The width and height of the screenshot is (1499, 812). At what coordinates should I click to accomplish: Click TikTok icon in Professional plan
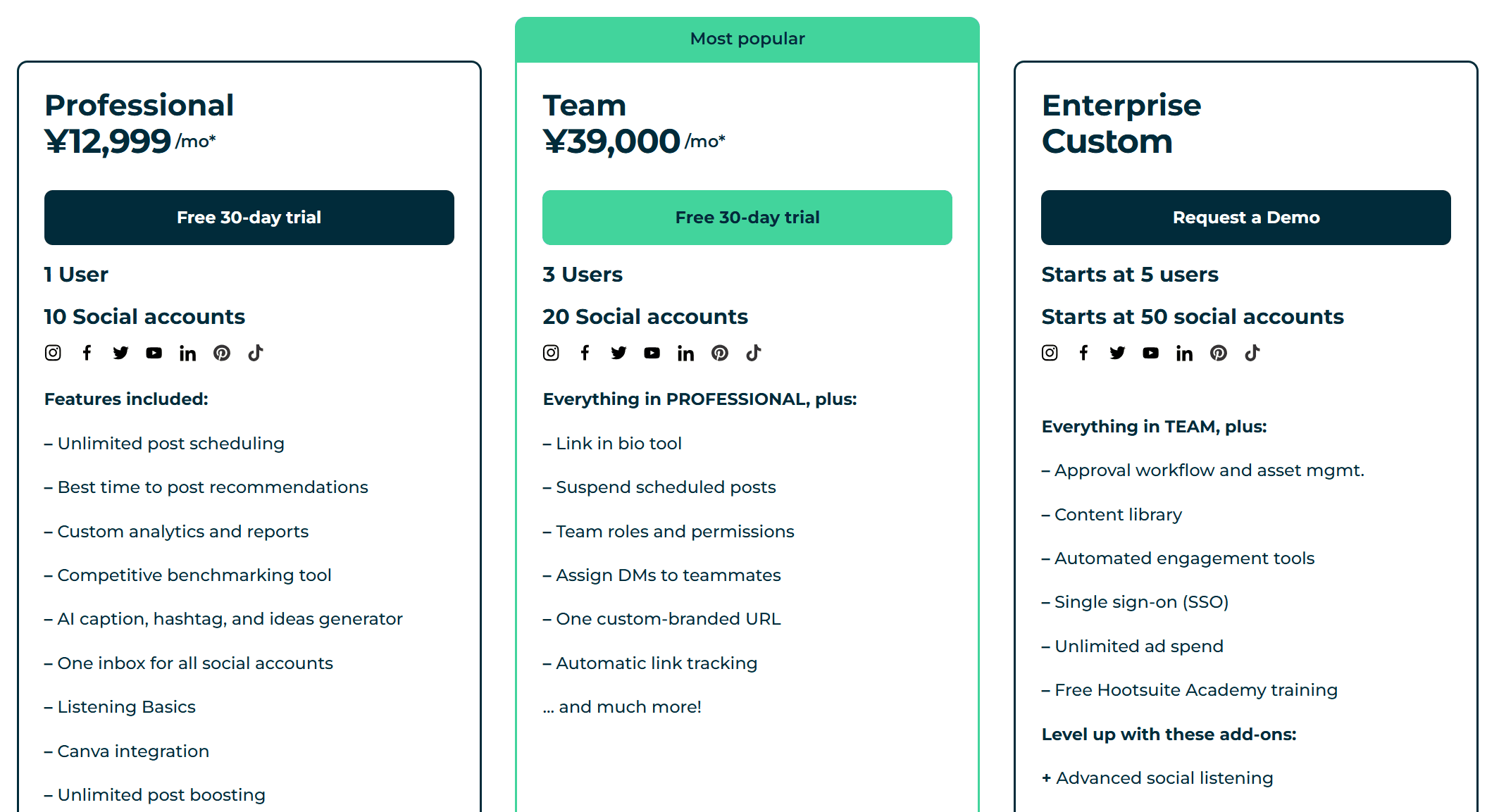click(x=256, y=353)
